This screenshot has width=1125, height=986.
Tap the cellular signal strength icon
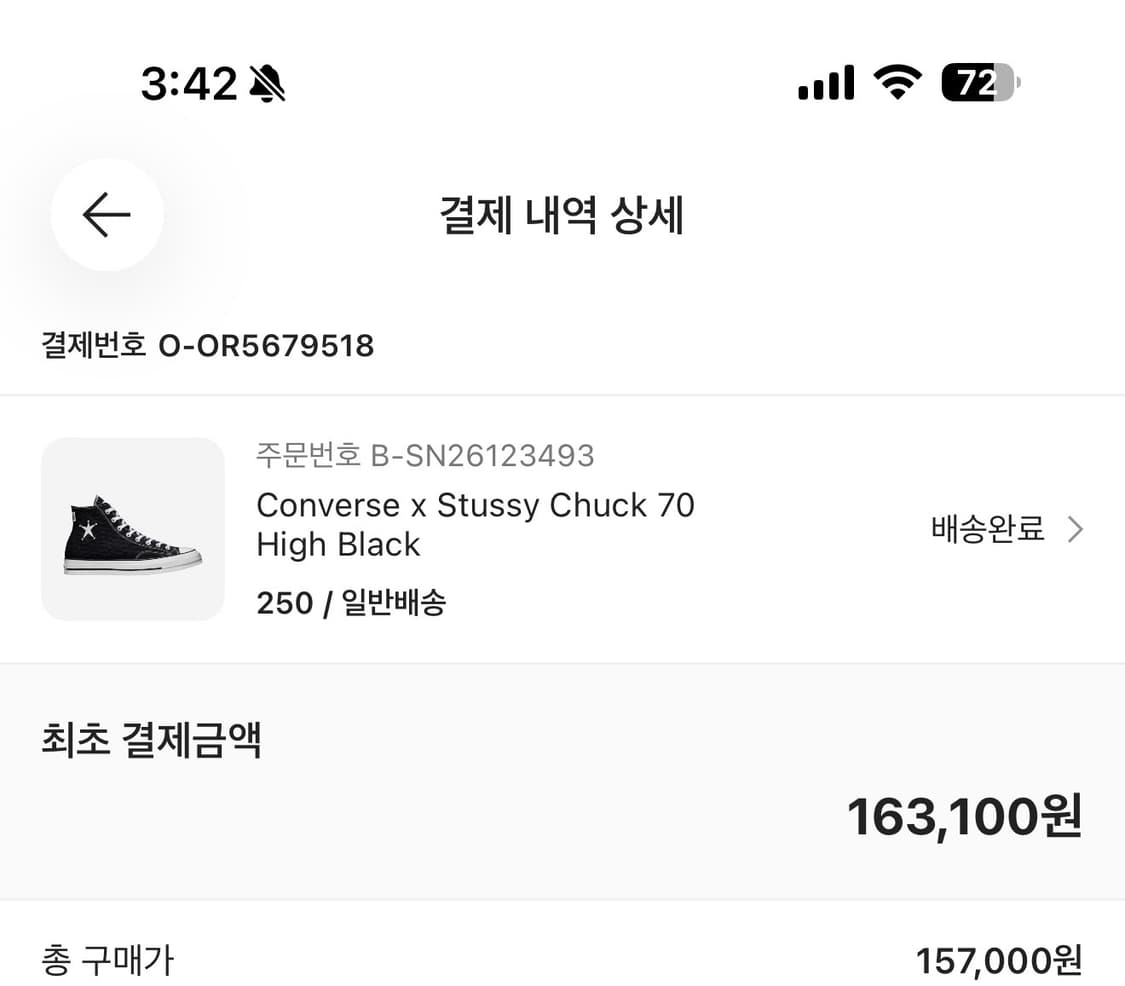824,83
